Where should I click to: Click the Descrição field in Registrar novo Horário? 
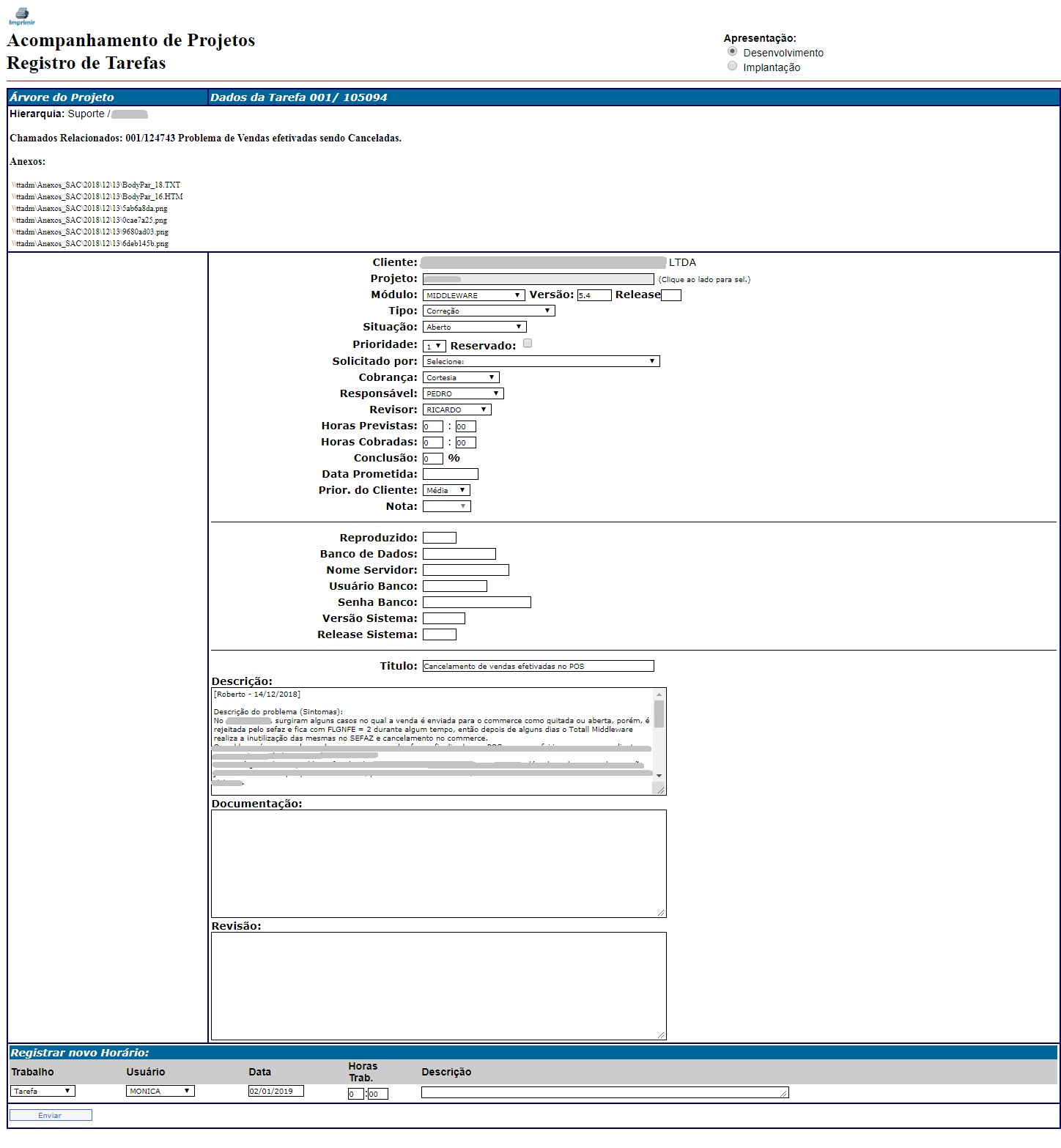click(x=605, y=1092)
